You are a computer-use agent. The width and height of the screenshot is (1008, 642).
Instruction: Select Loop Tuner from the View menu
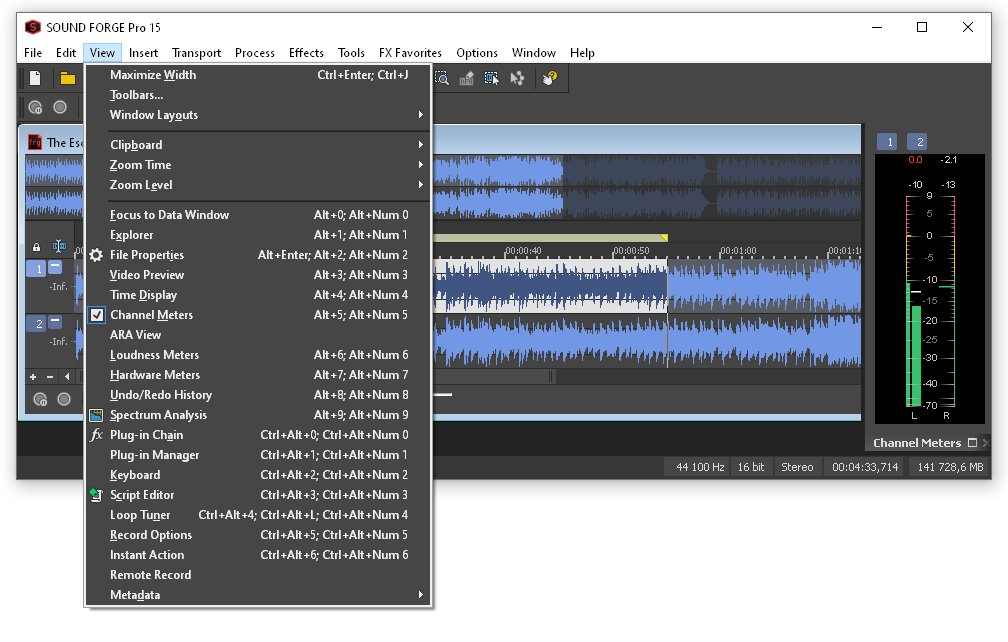pyautogui.click(x=140, y=514)
